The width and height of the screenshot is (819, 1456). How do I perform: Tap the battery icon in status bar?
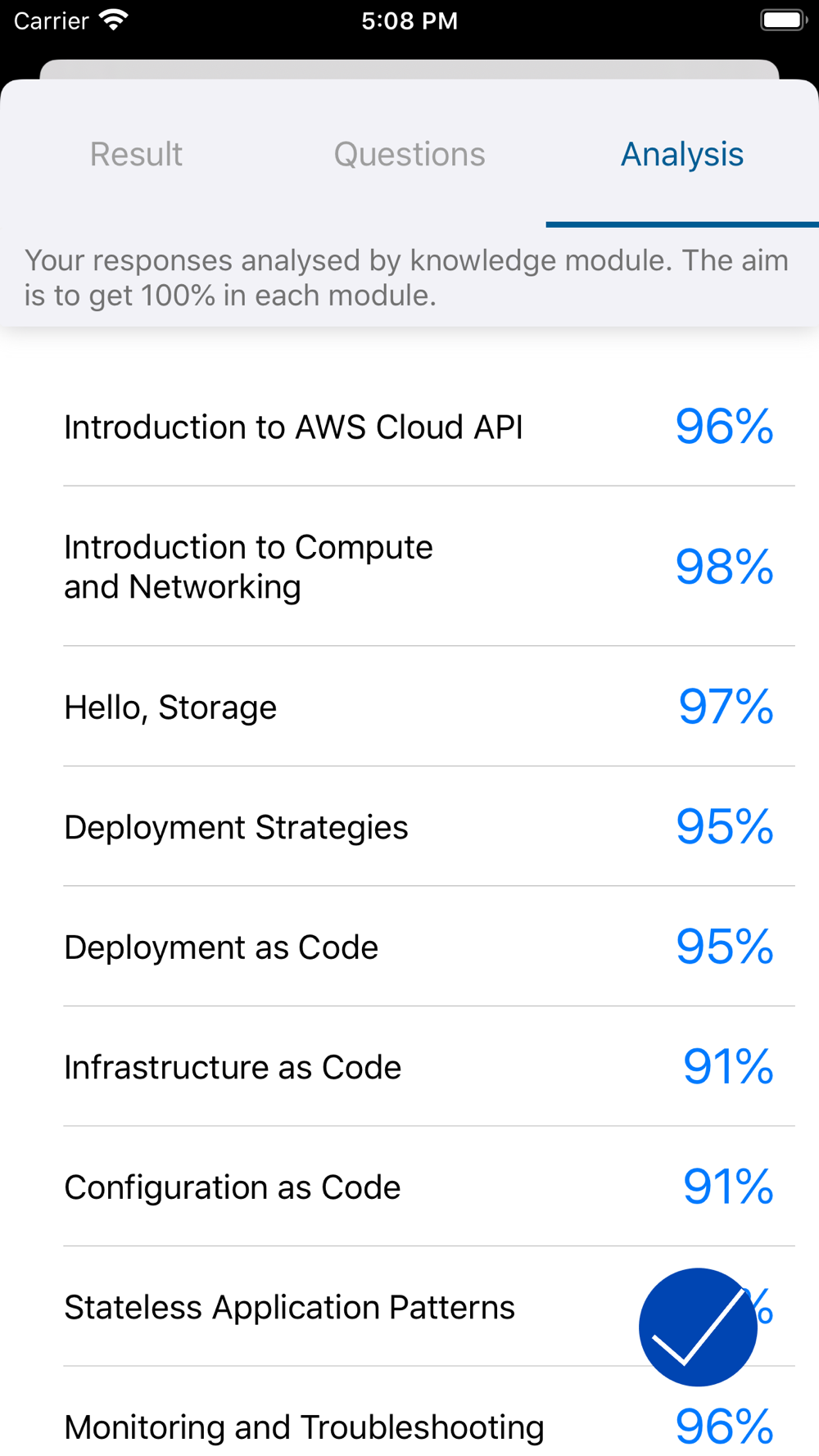tap(784, 20)
